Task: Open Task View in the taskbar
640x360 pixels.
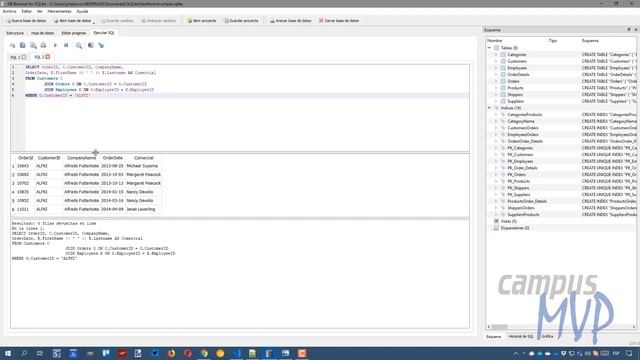Action: coord(40,353)
